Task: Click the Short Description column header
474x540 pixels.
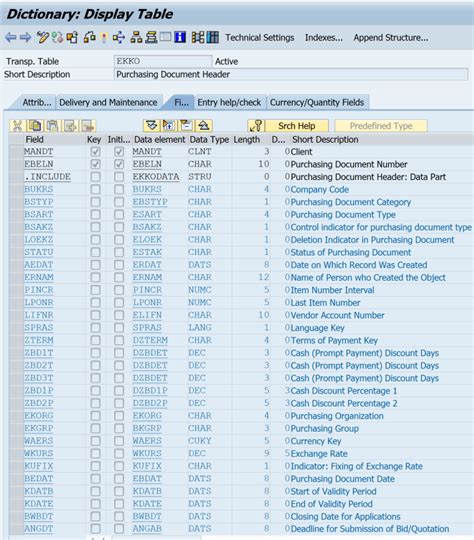Action: [x=325, y=139]
